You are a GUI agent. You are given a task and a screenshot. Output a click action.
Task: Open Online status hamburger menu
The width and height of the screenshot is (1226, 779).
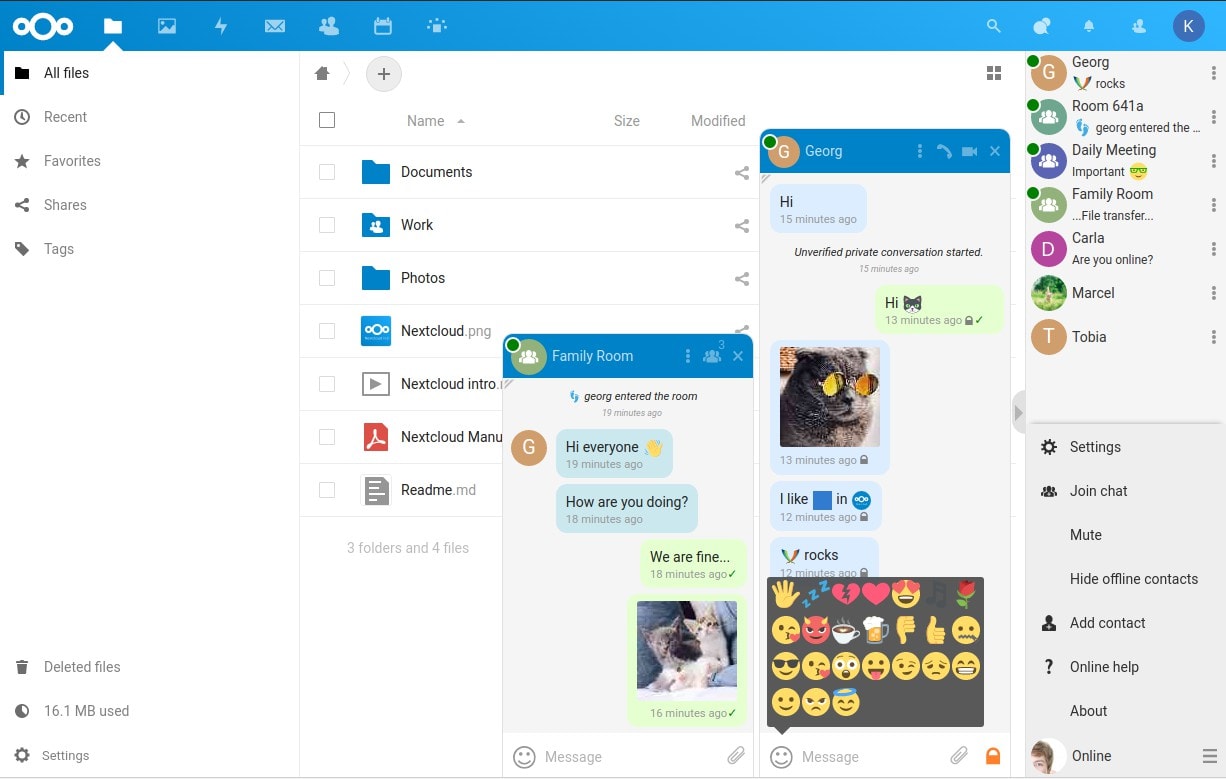point(1209,756)
